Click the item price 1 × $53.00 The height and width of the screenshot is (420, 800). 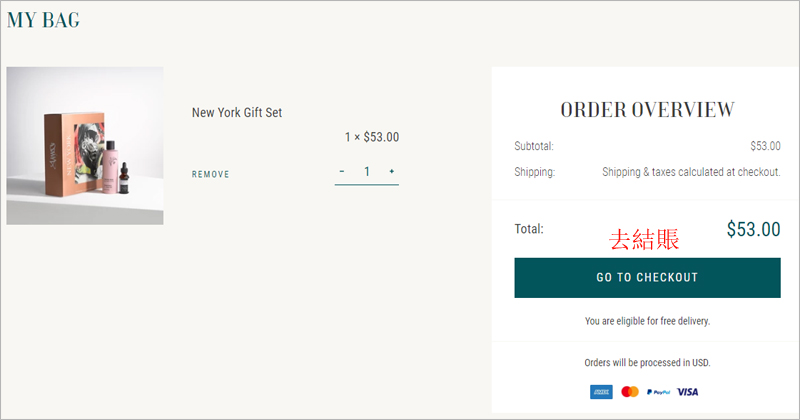click(371, 137)
